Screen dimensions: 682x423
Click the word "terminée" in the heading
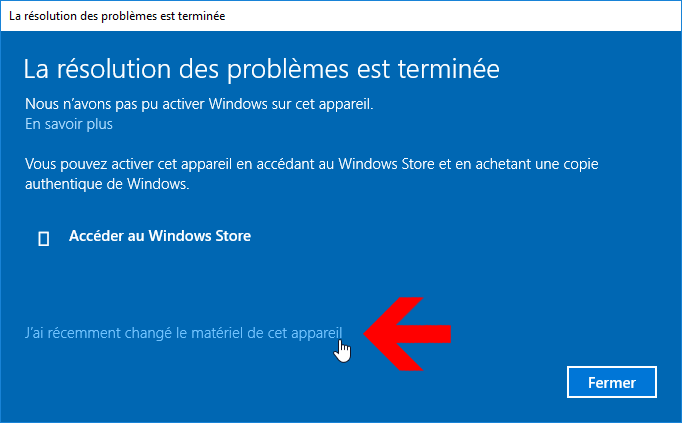[448, 70]
